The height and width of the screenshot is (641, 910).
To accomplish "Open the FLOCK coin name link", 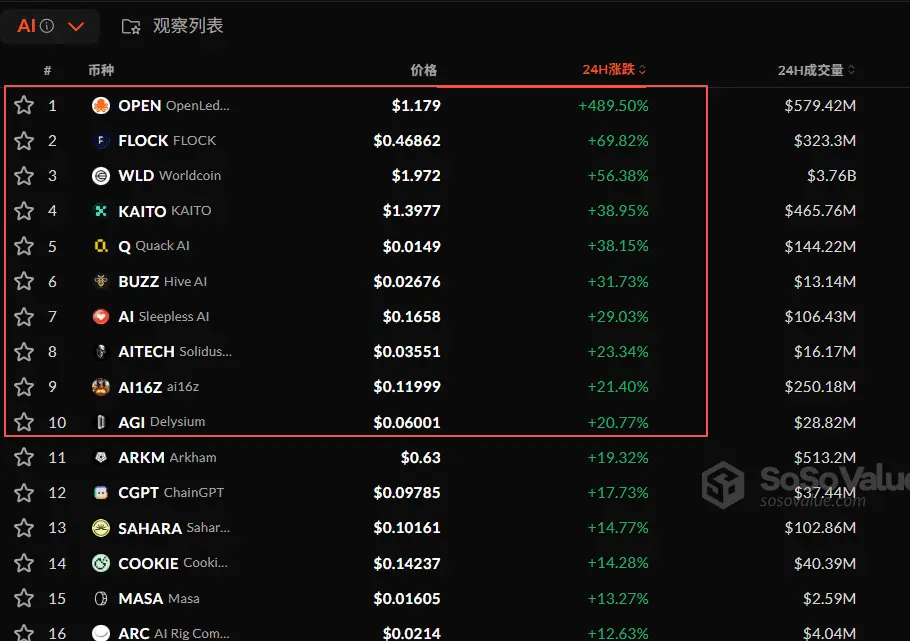I will pos(167,141).
